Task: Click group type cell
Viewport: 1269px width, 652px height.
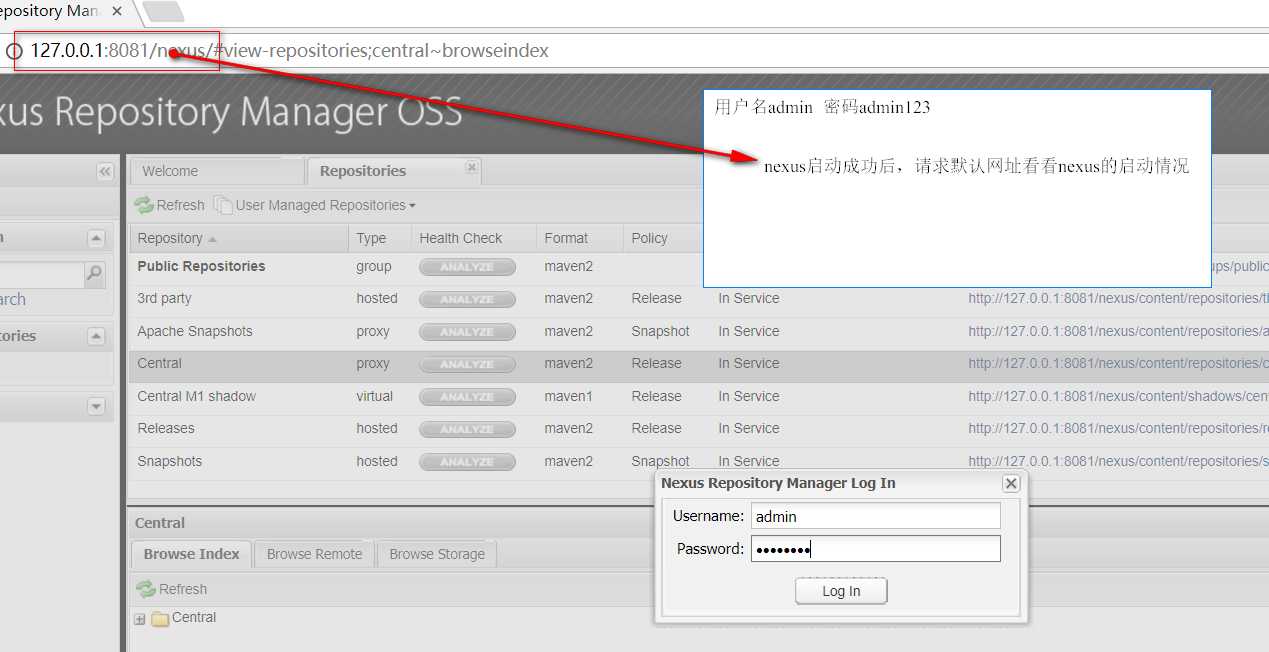Action: tap(373, 266)
